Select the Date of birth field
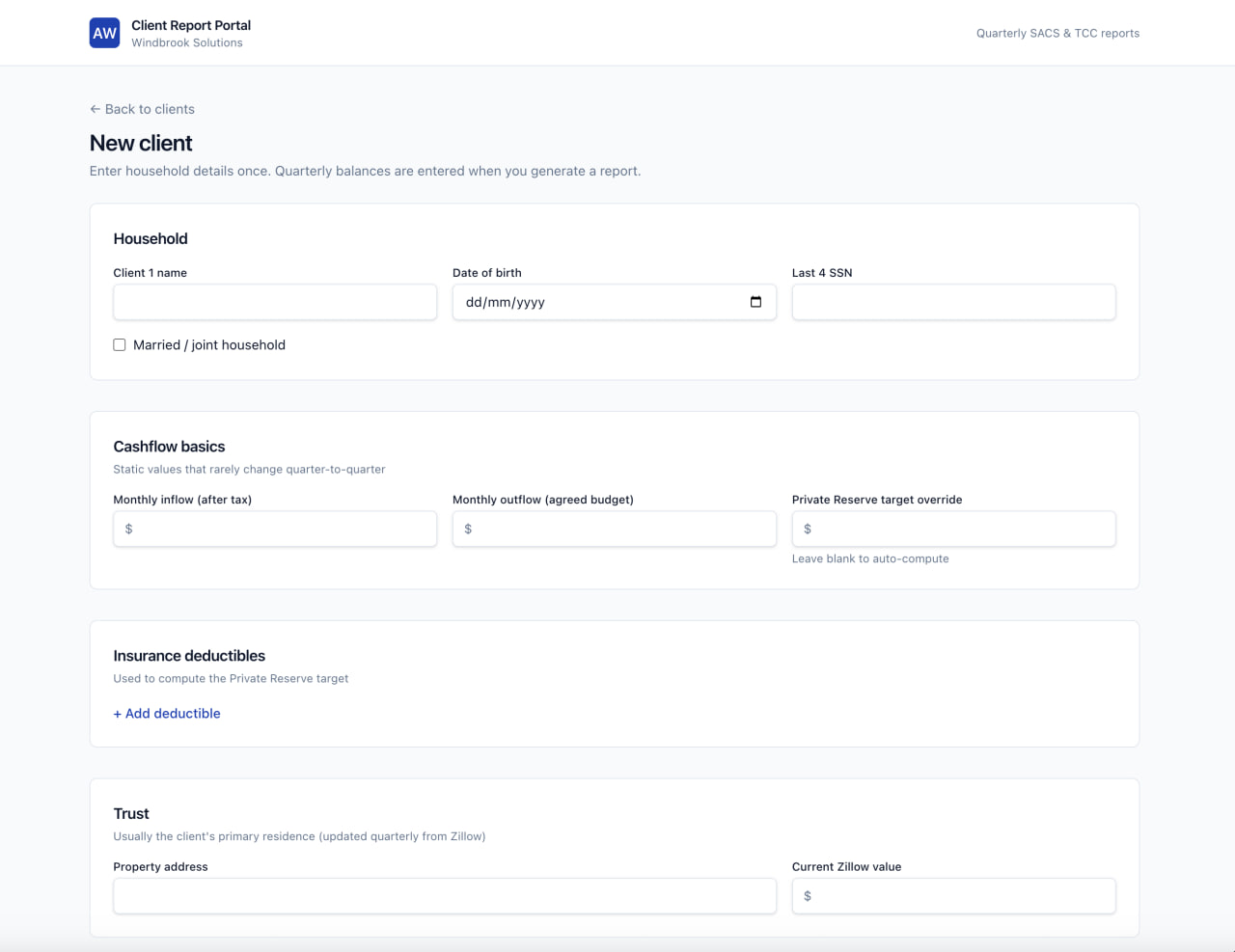Viewport: 1235px width, 952px height. [615, 302]
